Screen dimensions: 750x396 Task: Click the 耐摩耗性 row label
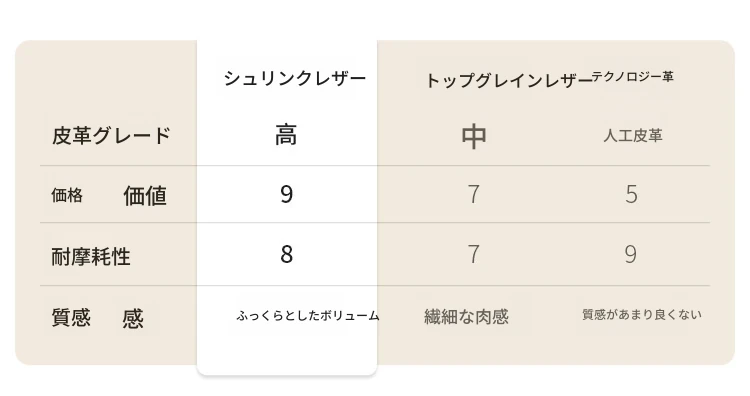91,256
